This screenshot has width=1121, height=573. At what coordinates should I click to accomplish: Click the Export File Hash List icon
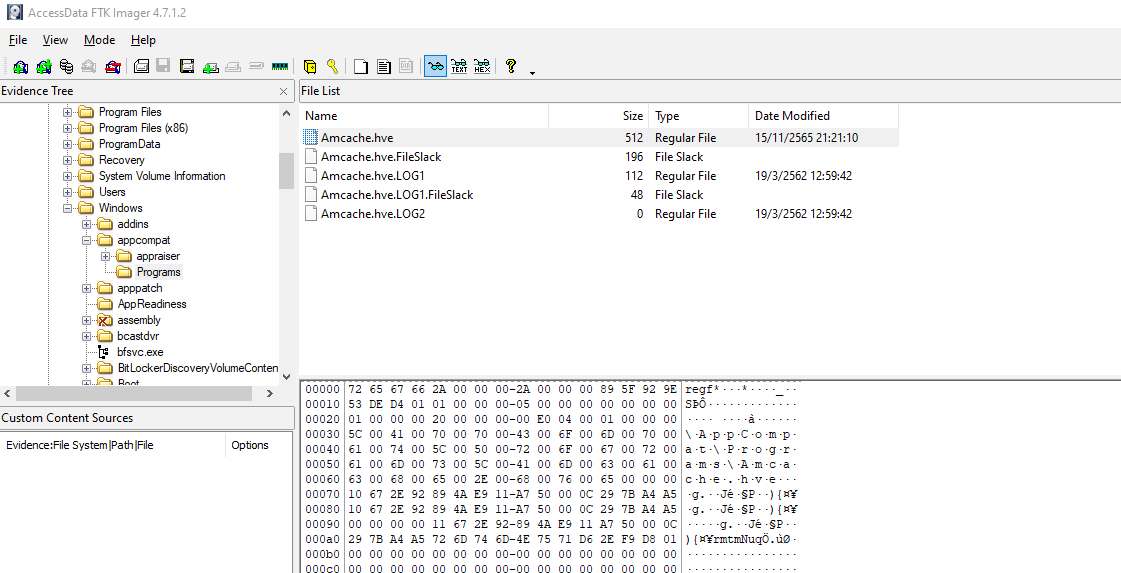pos(384,67)
